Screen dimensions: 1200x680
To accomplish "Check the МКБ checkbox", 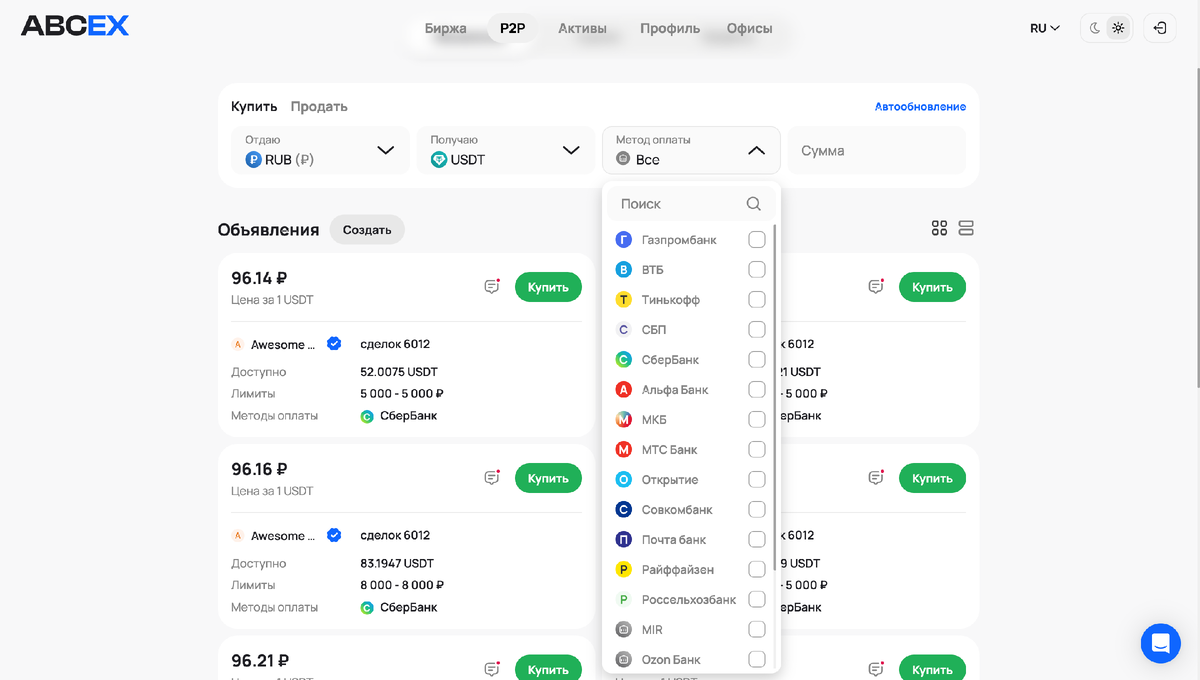I will click(757, 420).
